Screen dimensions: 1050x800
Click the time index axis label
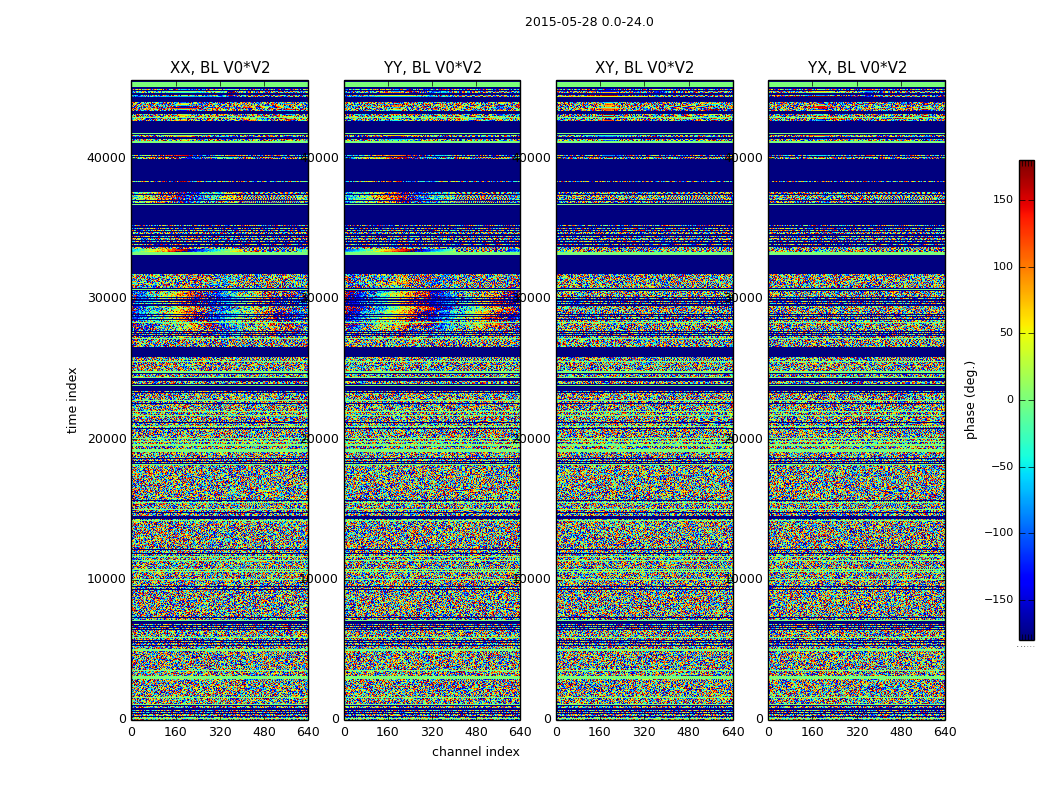pos(72,400)
